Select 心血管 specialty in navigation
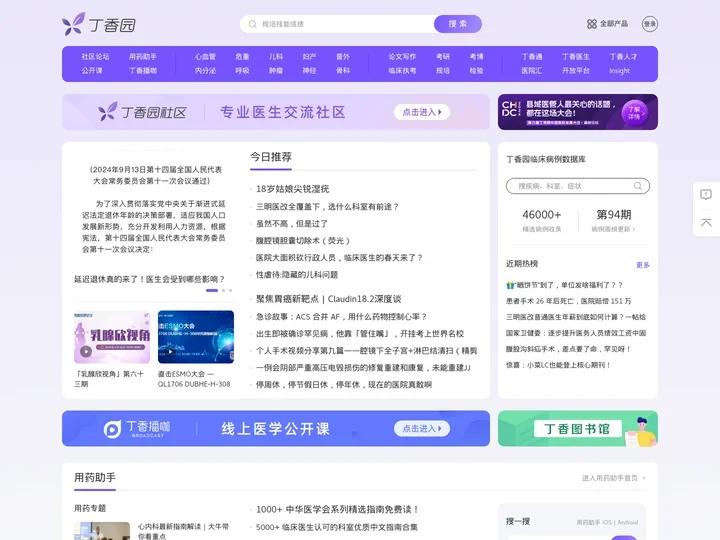The image size is (720, 540). pos(205,56)
